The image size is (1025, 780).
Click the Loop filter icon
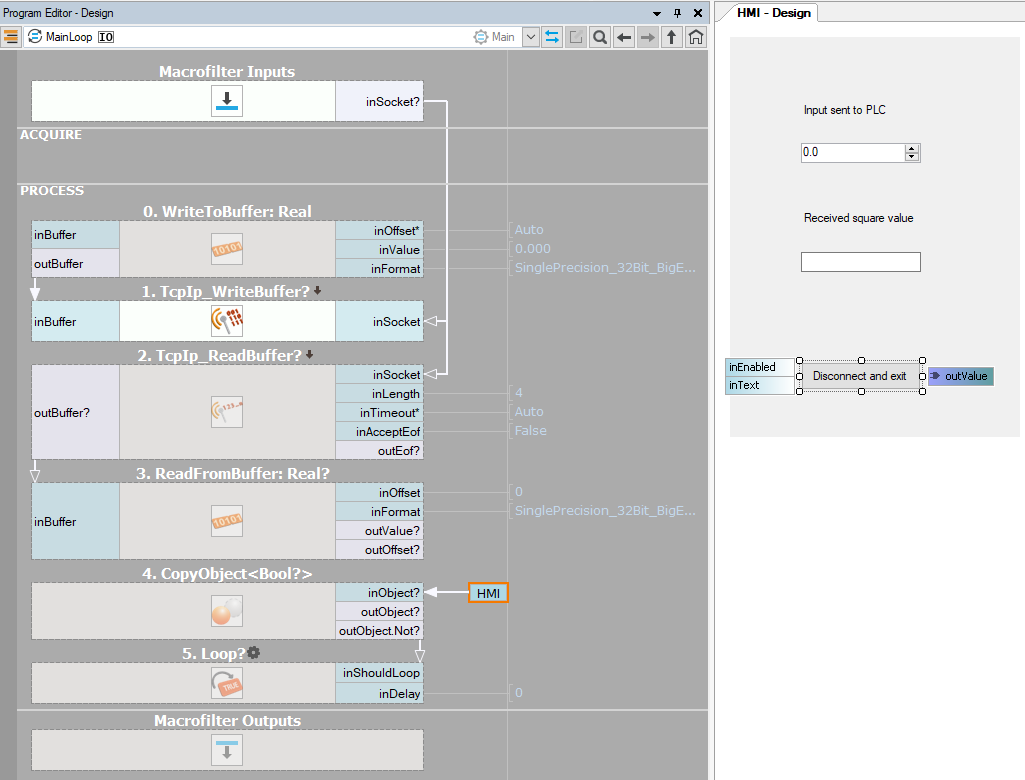[227, 683]
